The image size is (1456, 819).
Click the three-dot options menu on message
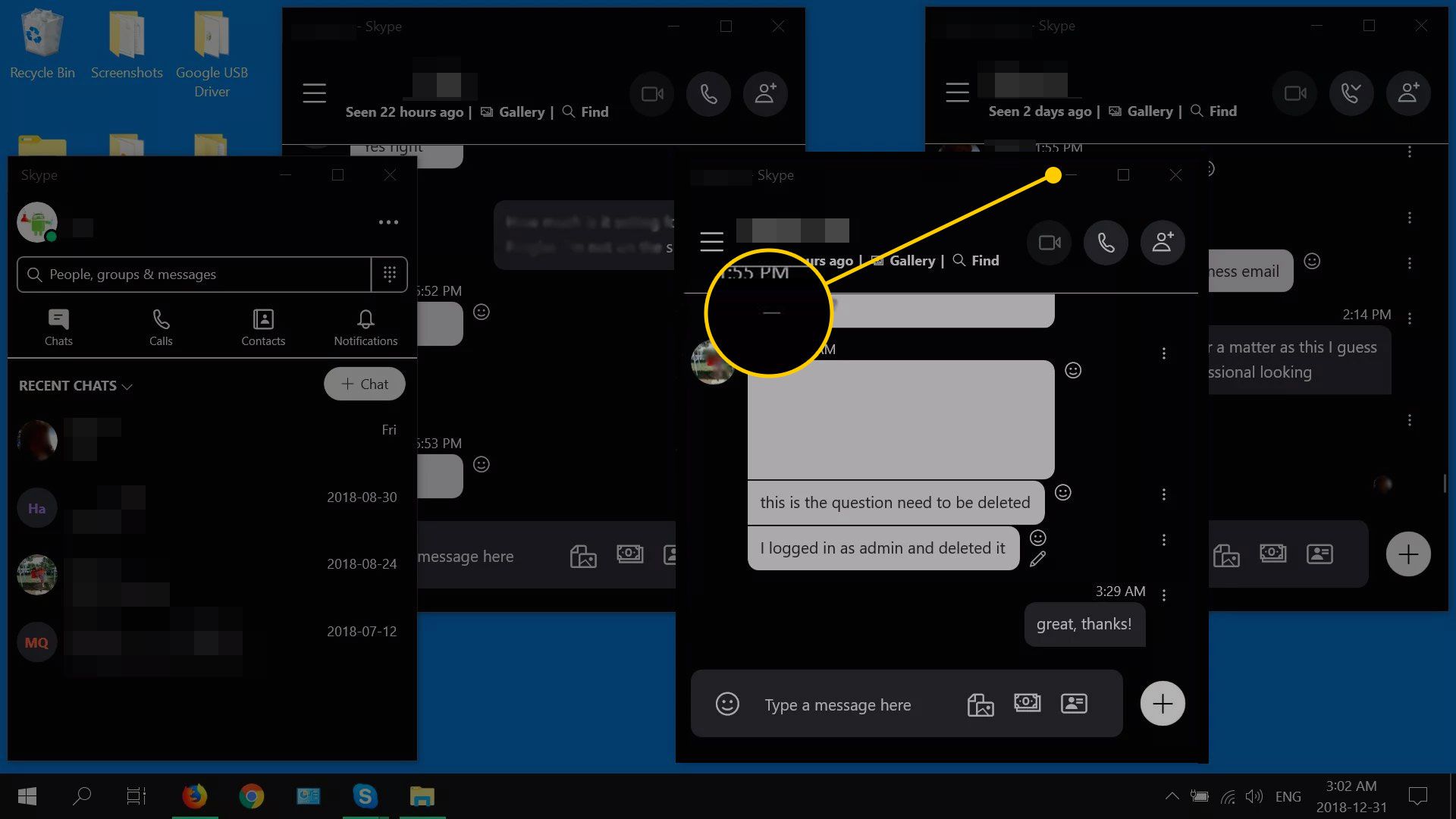[1162, 495]
